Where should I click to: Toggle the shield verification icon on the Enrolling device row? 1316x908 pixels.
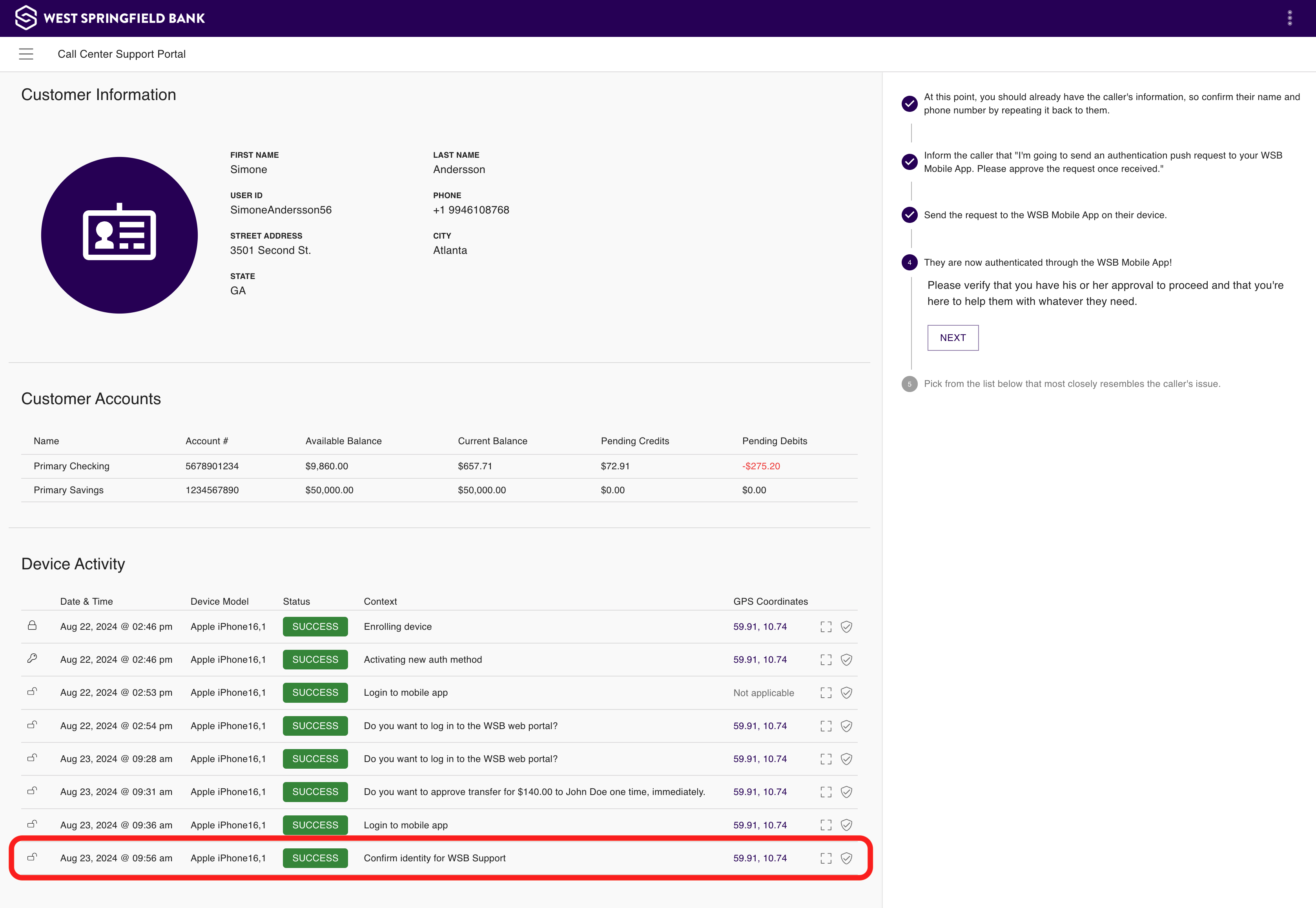tap(846, 626)
